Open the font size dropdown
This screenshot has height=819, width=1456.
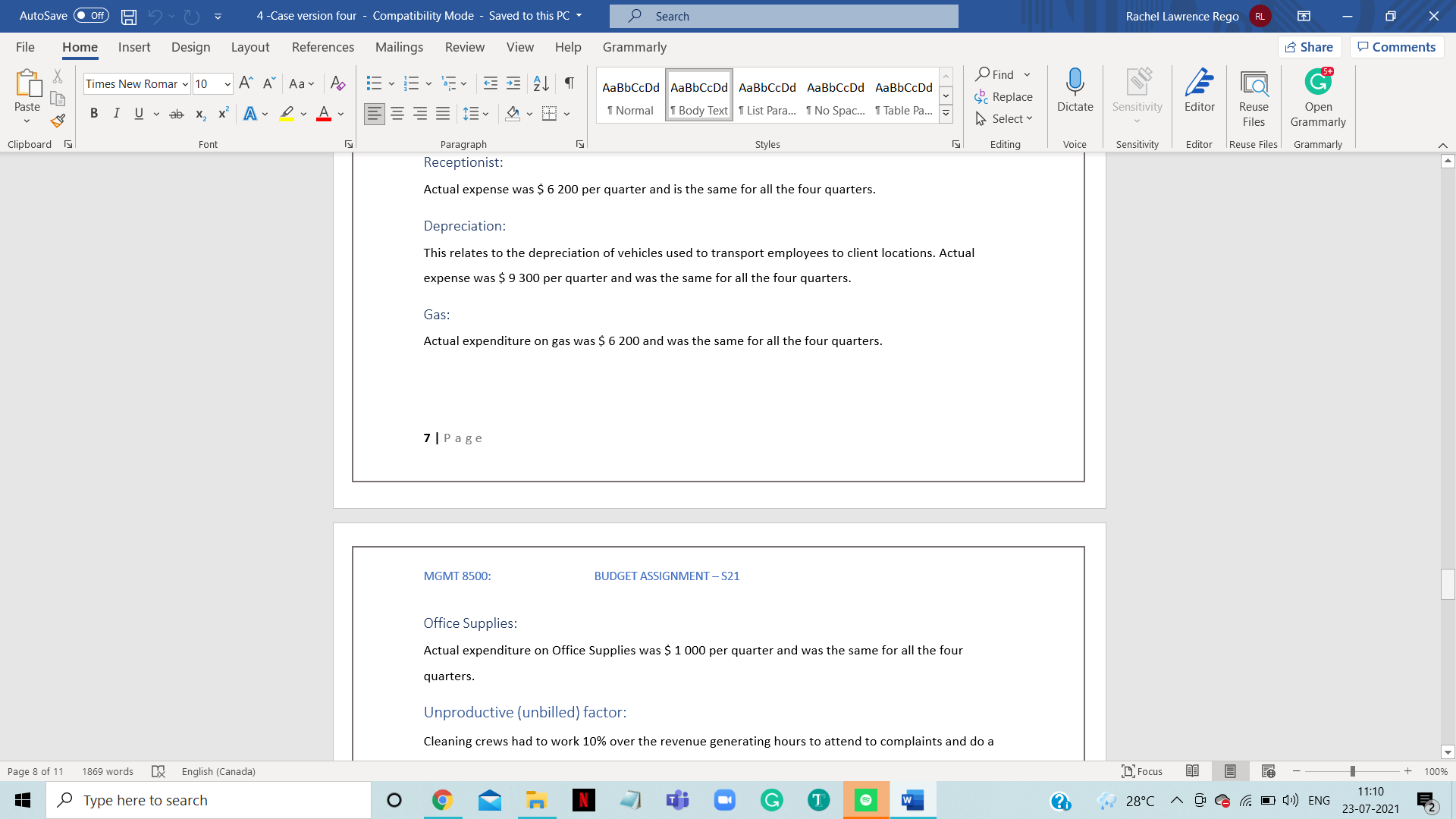(227, 84)
